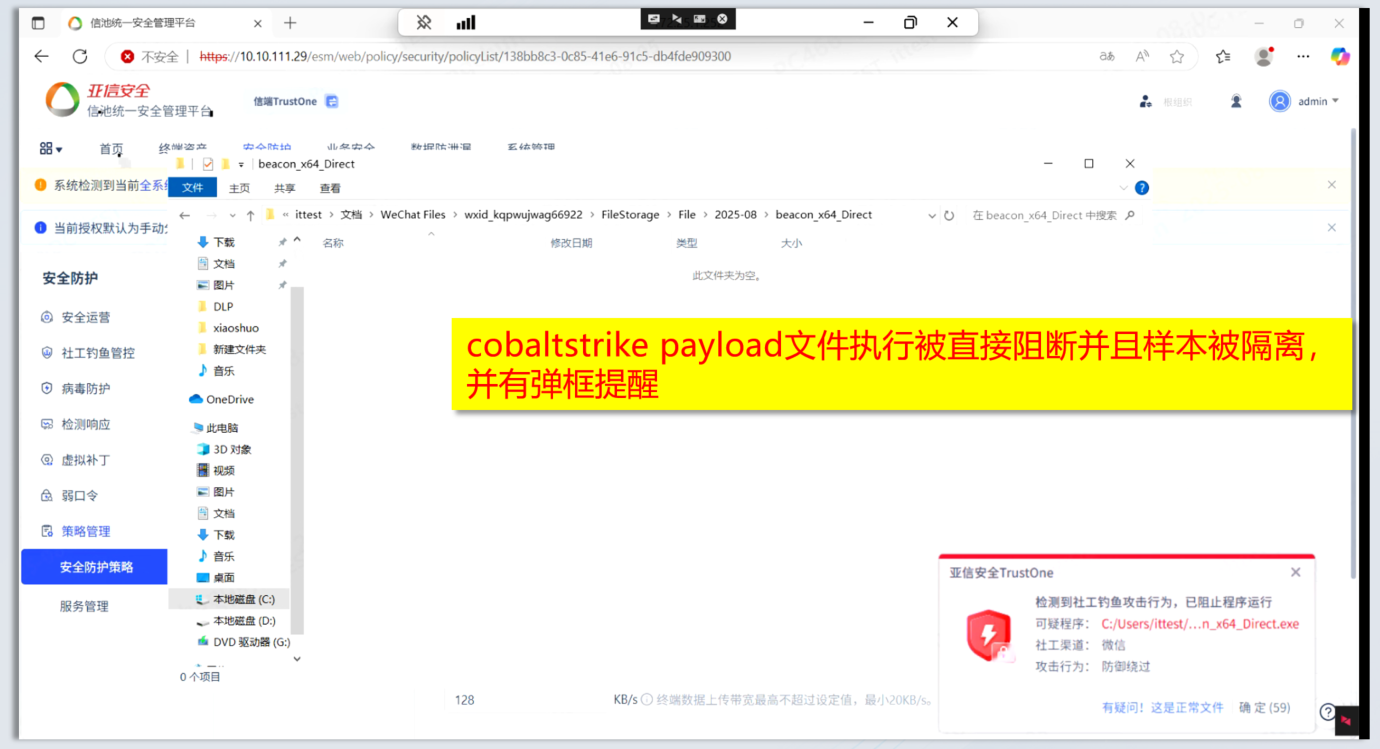Expand the Explorer address history dropdown
1380x749 pixels.
click(x=932, y=215)
